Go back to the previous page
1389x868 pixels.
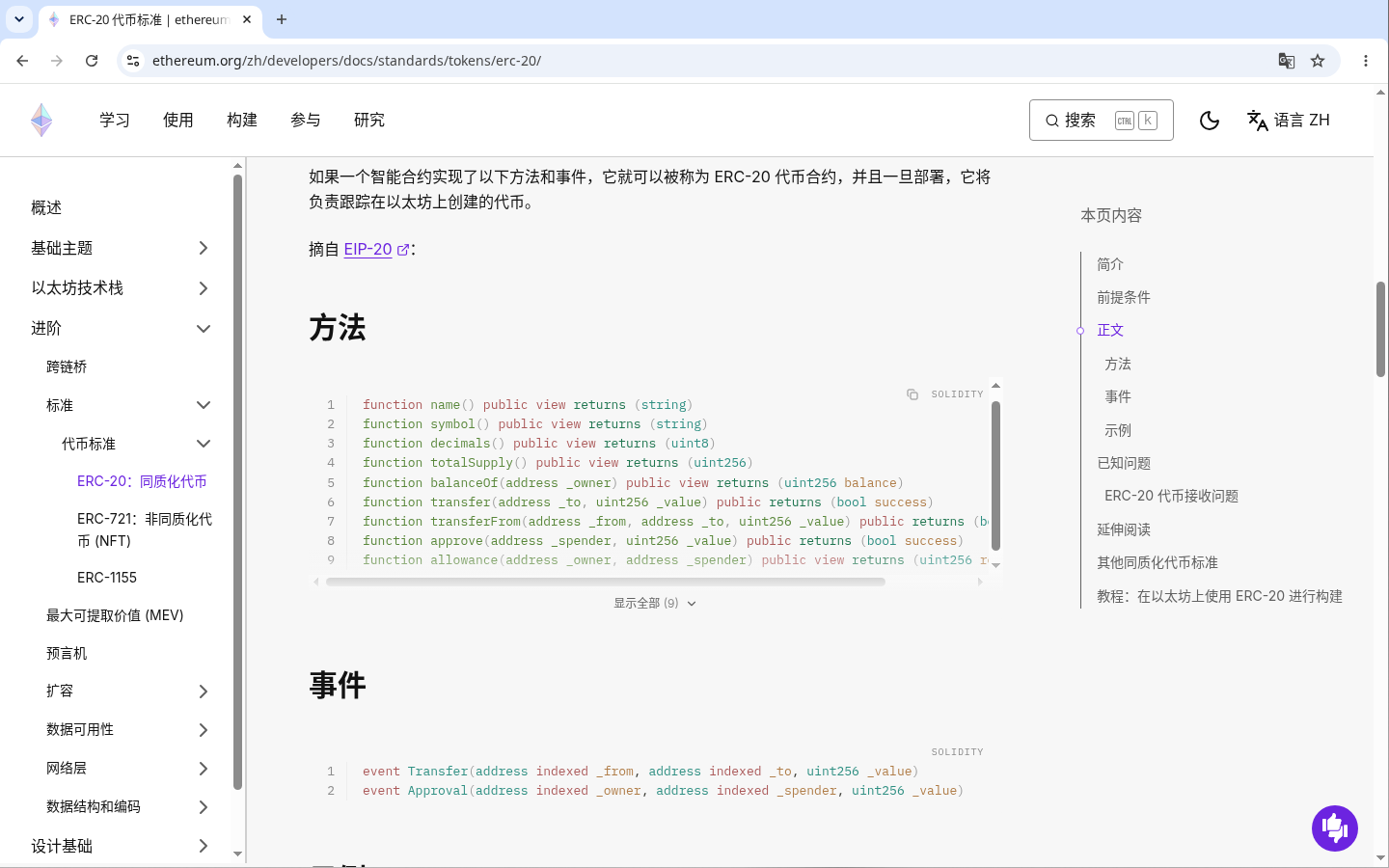(x=22, y=61)
